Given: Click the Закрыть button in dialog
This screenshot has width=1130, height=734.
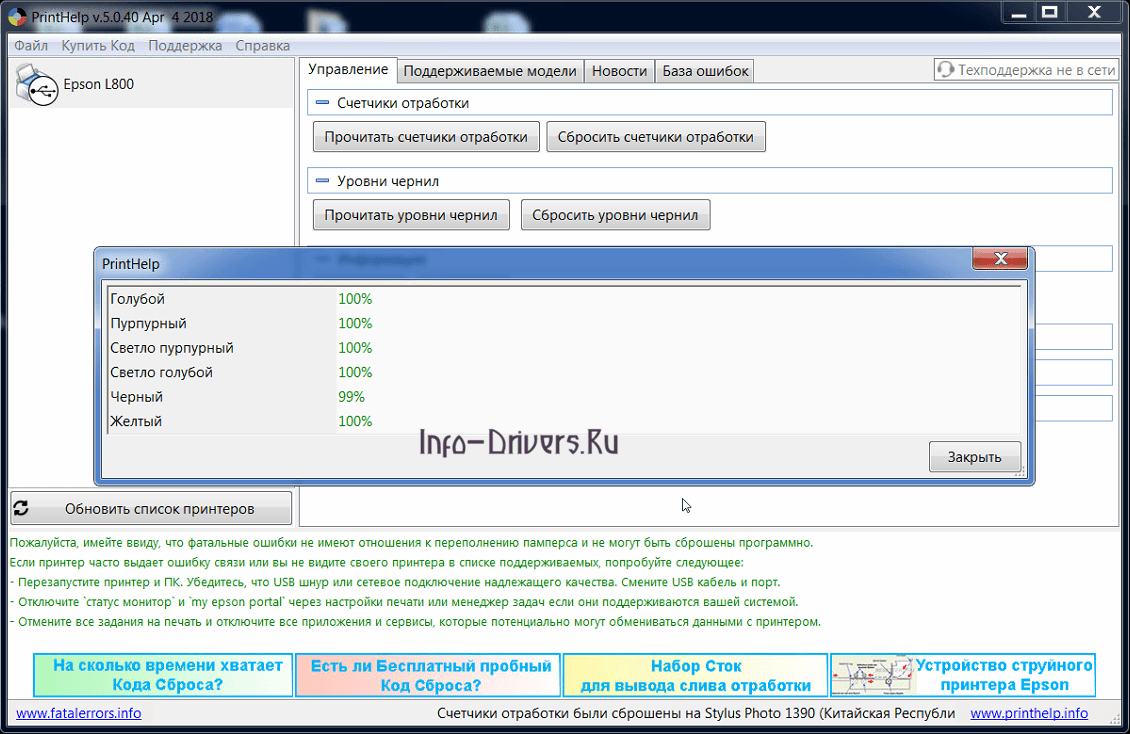Looking at the screenshot, I should click(974, 457).
